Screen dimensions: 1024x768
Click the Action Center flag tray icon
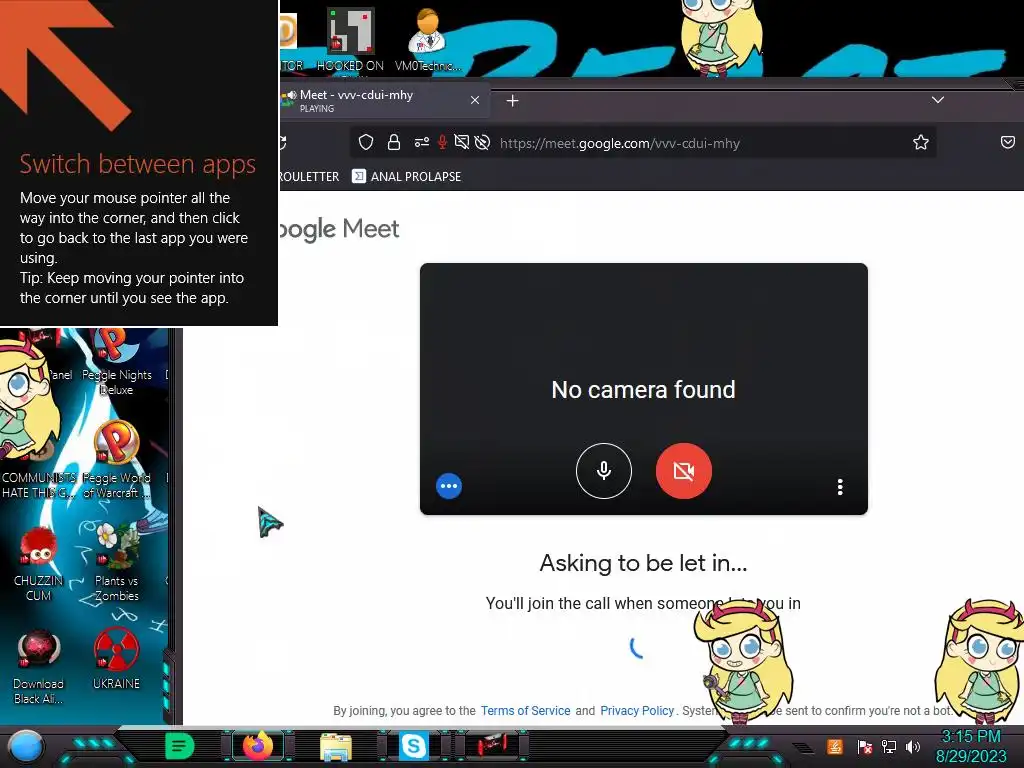[865, 746]
